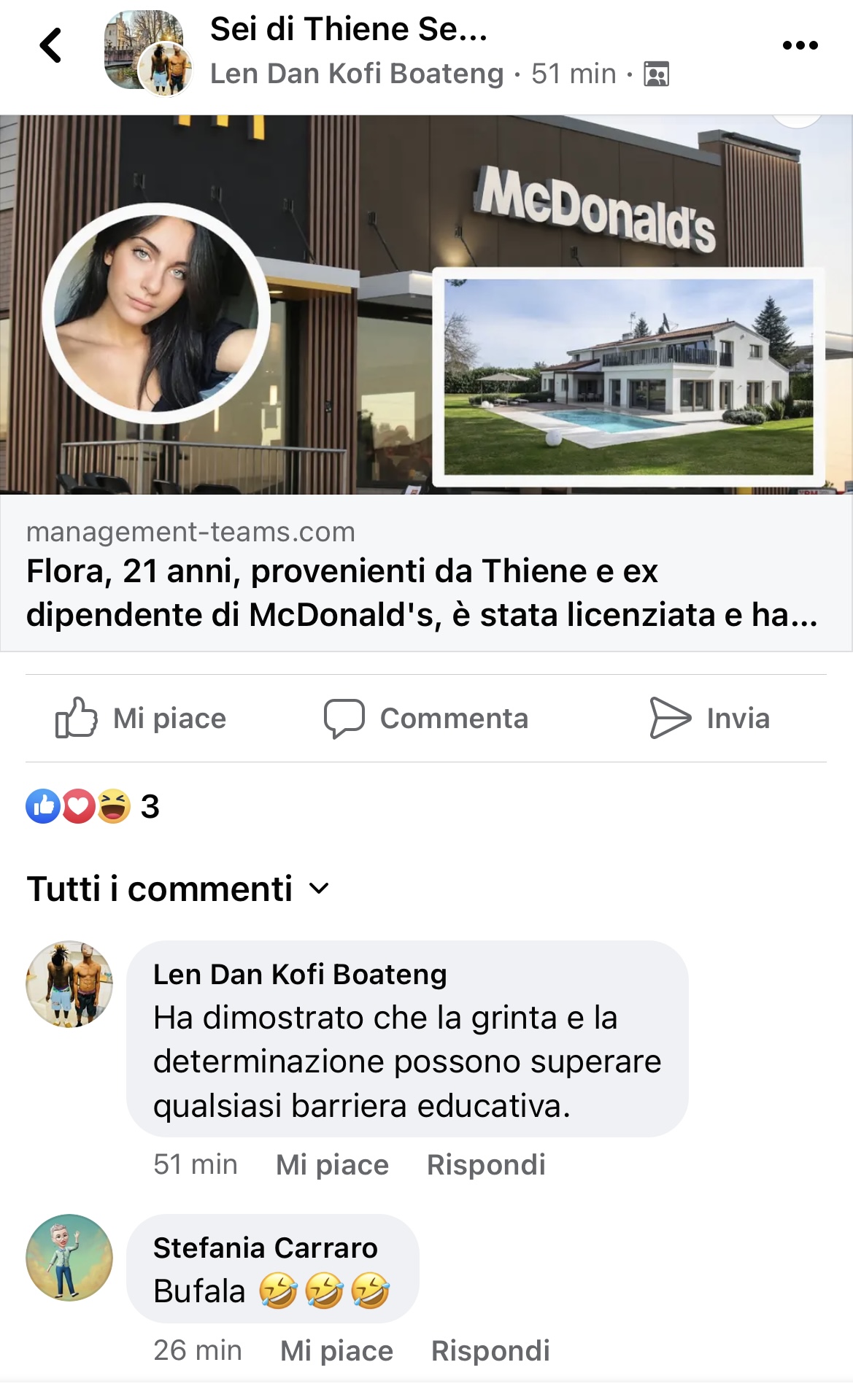This screenshot has height=1400, width=853.
Task: Go back using the left chevron arrow
Action: coord(51,45)
